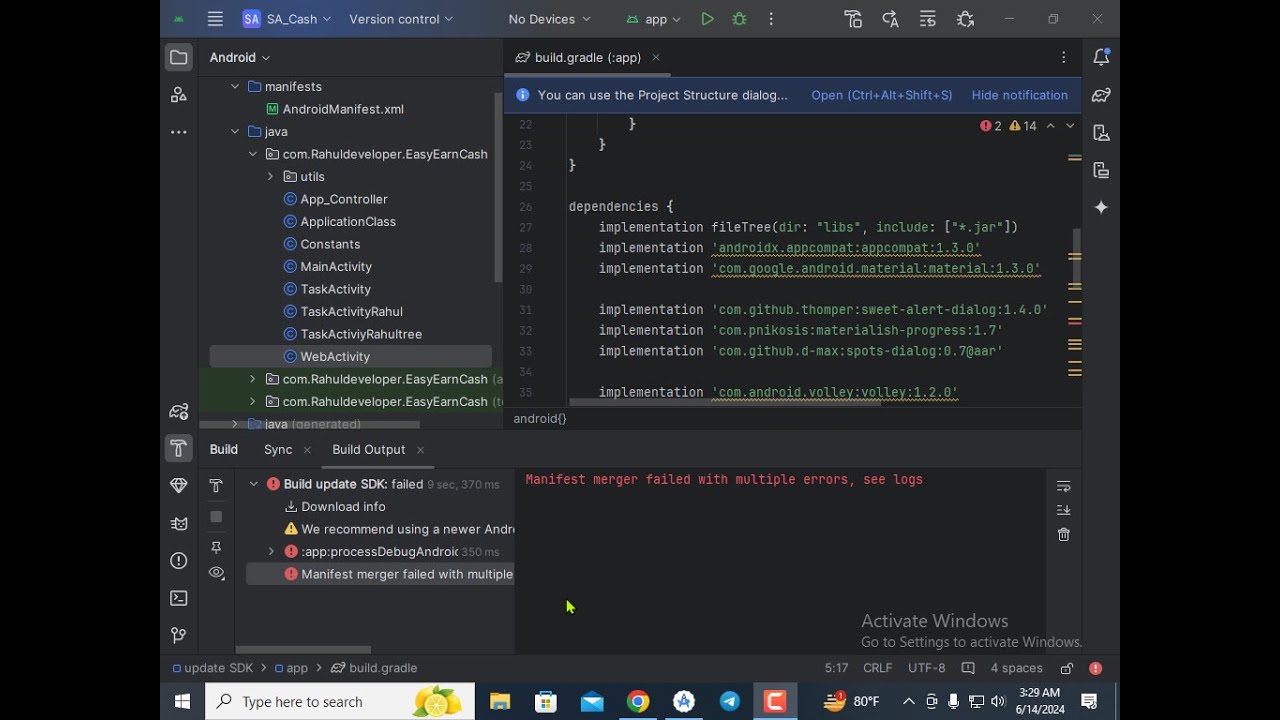
Task: Open the Android project view dropdown
Action: 240,57
